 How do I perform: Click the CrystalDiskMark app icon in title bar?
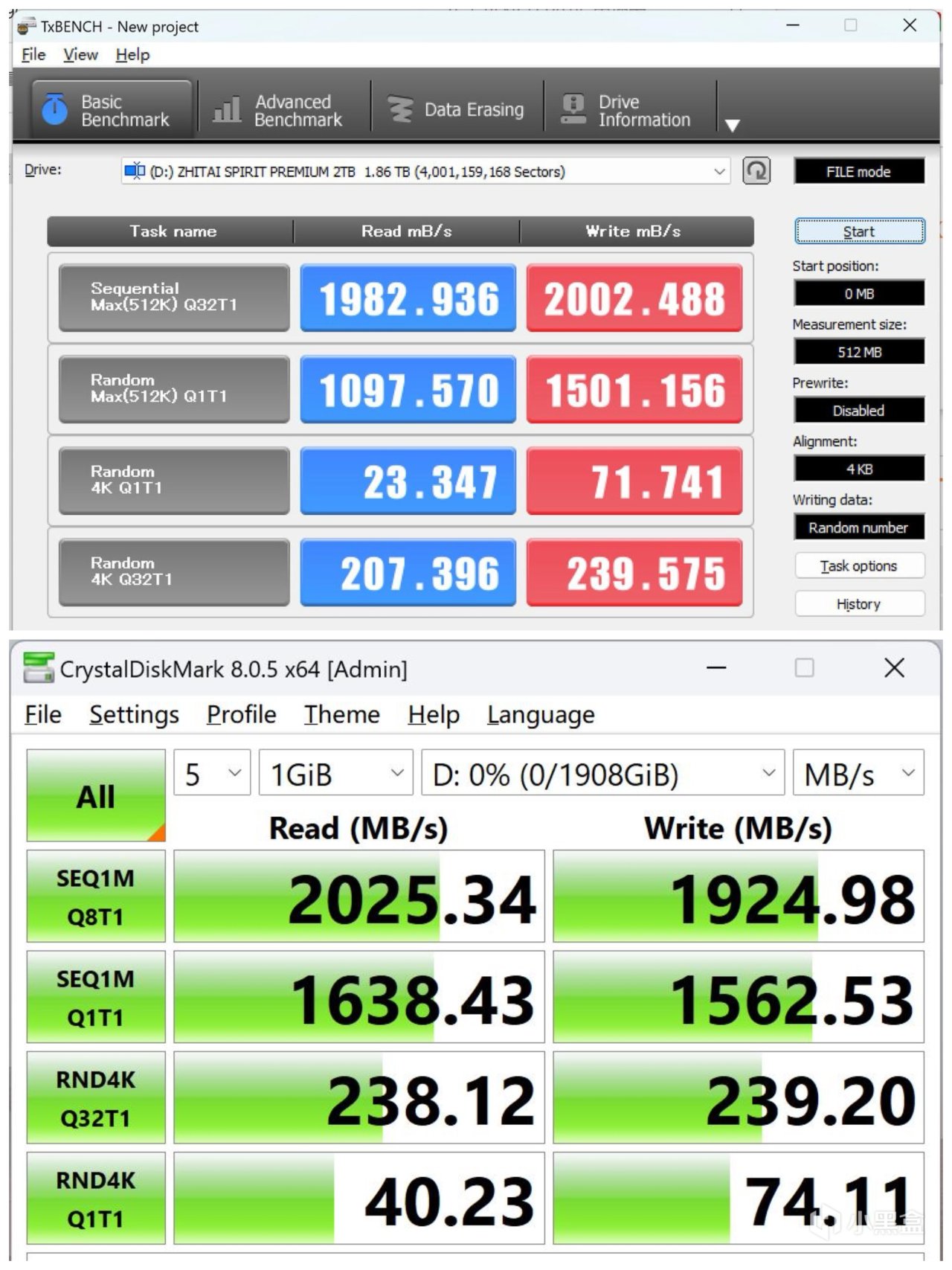39,668
